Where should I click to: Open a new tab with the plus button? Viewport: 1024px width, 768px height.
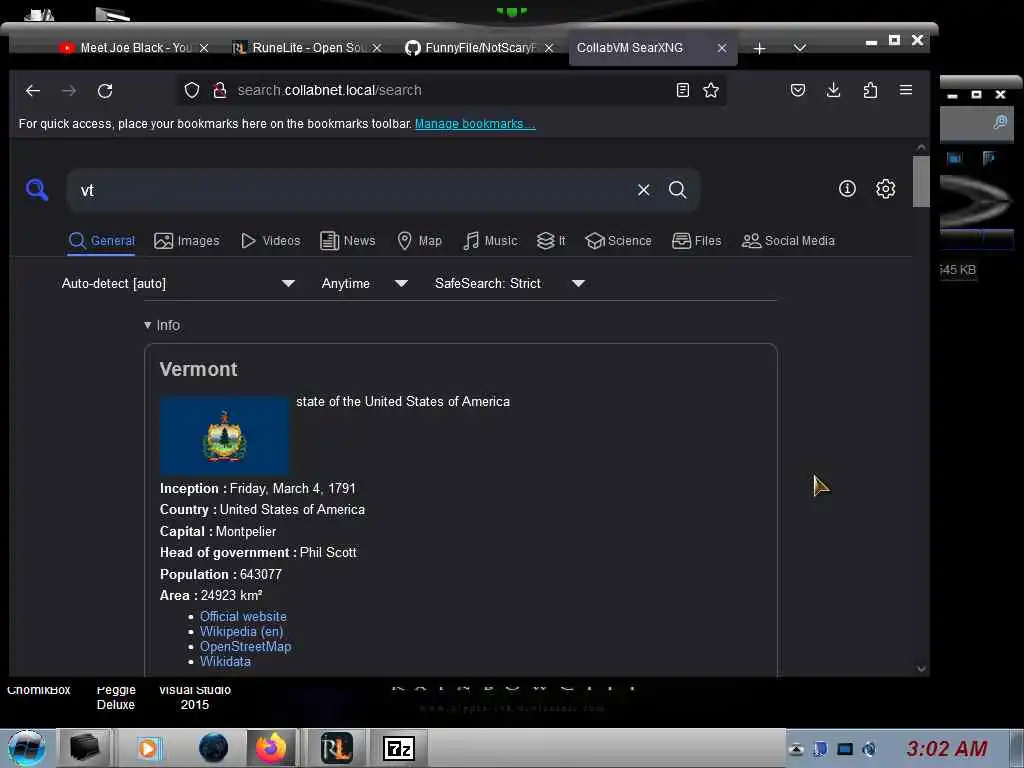pos(759,48)
